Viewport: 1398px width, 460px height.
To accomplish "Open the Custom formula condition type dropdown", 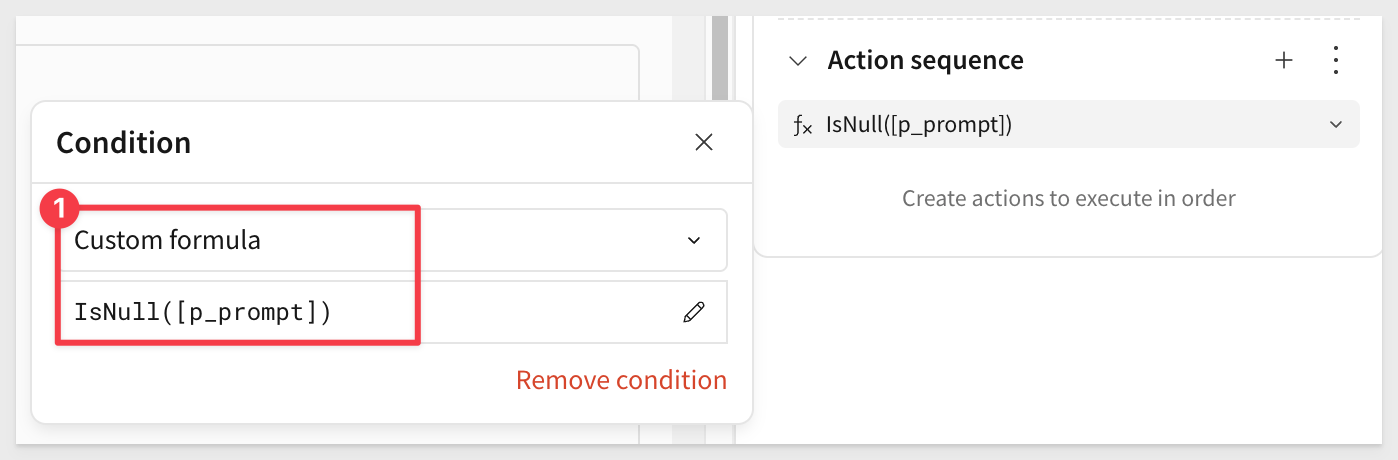I will [391, 240].
